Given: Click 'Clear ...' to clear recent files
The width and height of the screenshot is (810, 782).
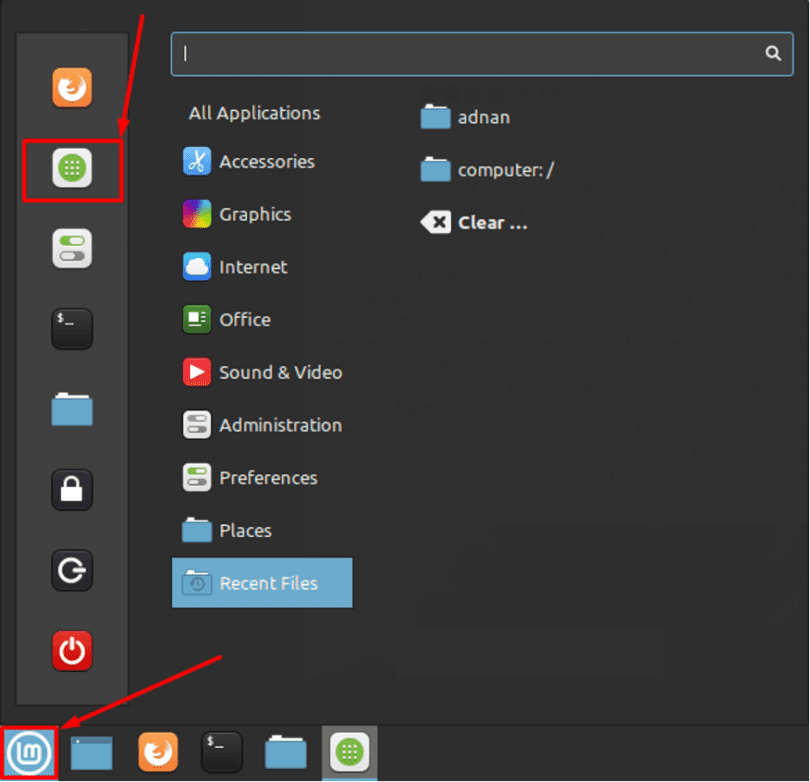Looking at the screenshot, I should click(474, 223).
